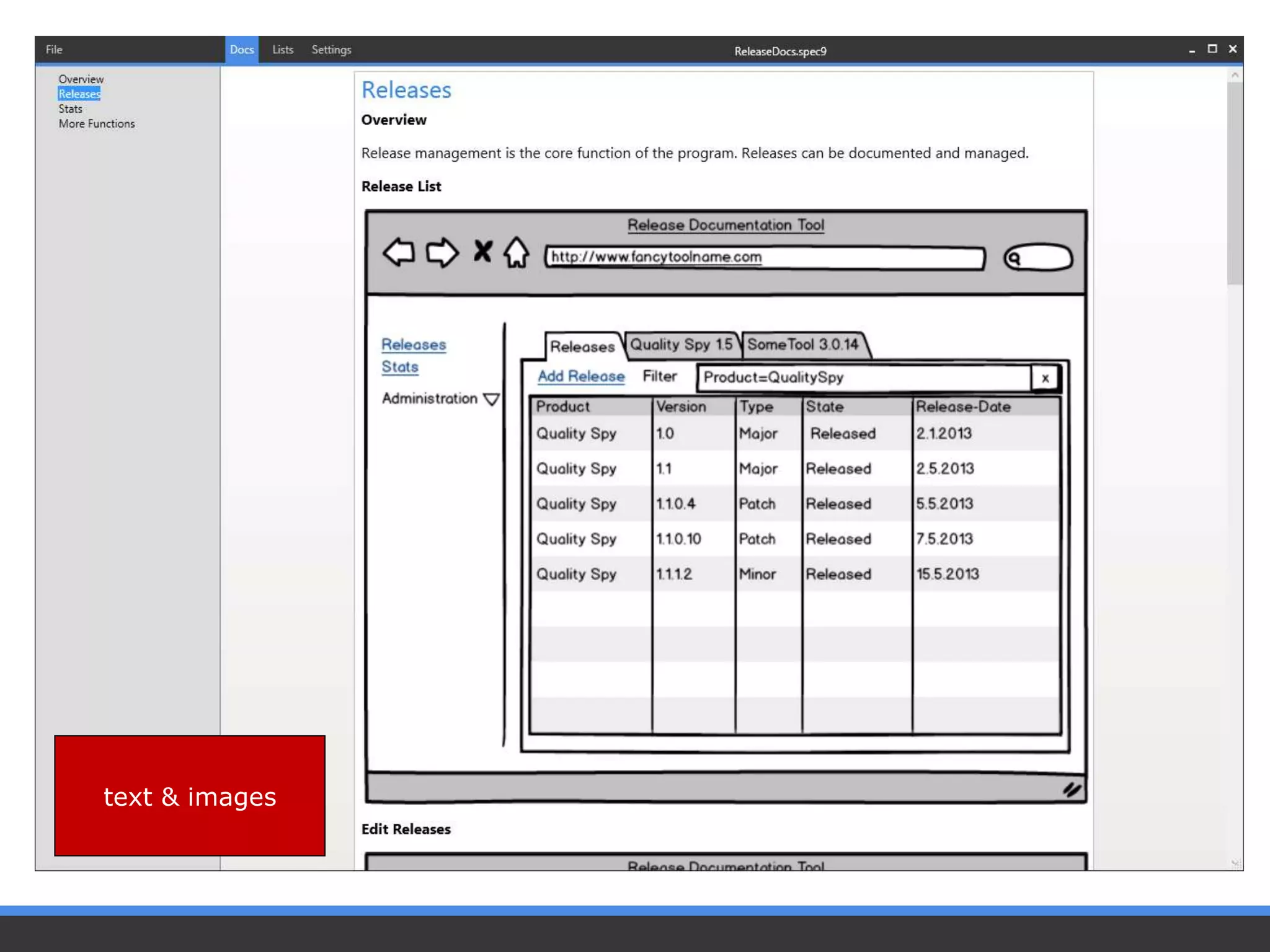The height and width of the screenshot is (952, 1270).
Task: Click the resize grip in mockup footer
Action: [x=1072, y=789]
